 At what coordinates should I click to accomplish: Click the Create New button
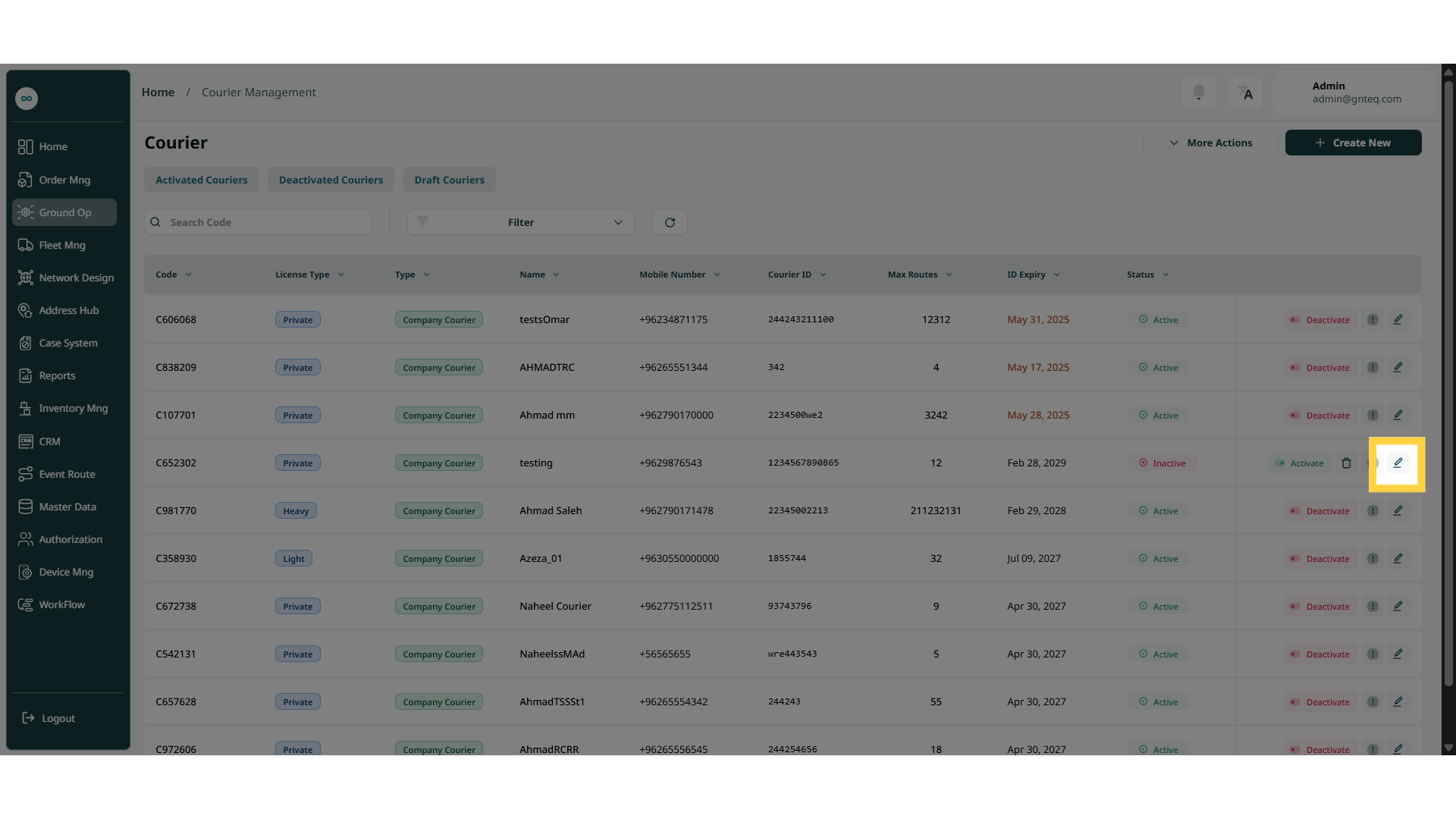(x=1353, y=143)
